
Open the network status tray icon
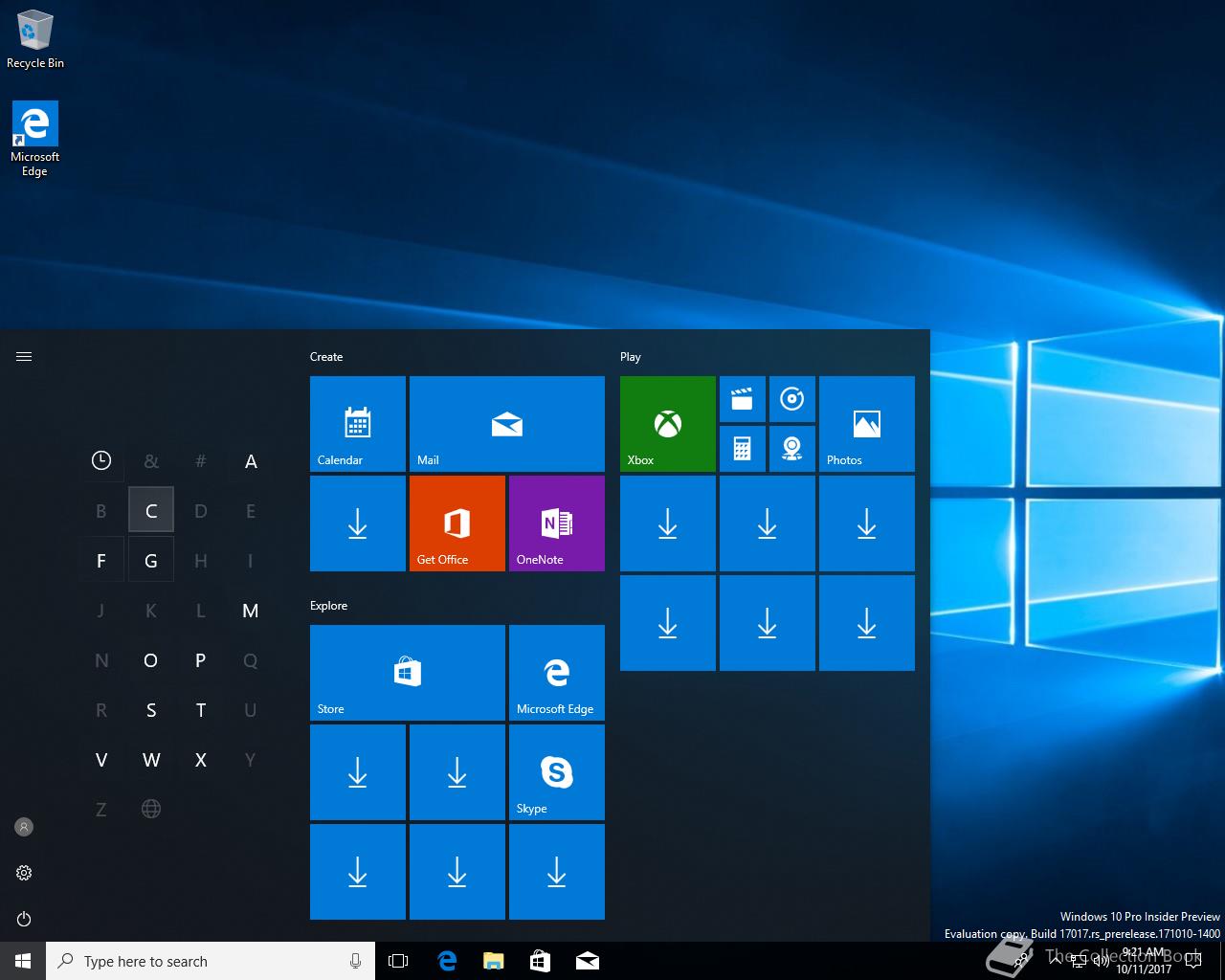click(1079, 961)
